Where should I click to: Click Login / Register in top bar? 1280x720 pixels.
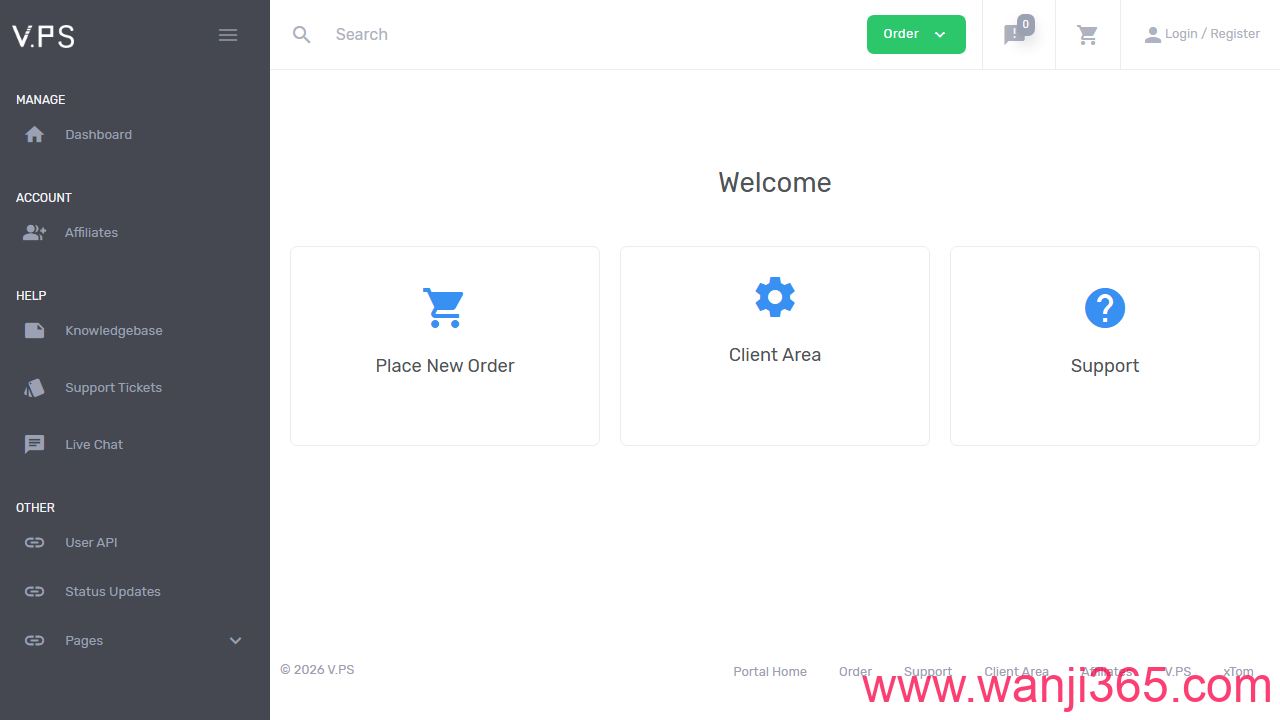1202,34
